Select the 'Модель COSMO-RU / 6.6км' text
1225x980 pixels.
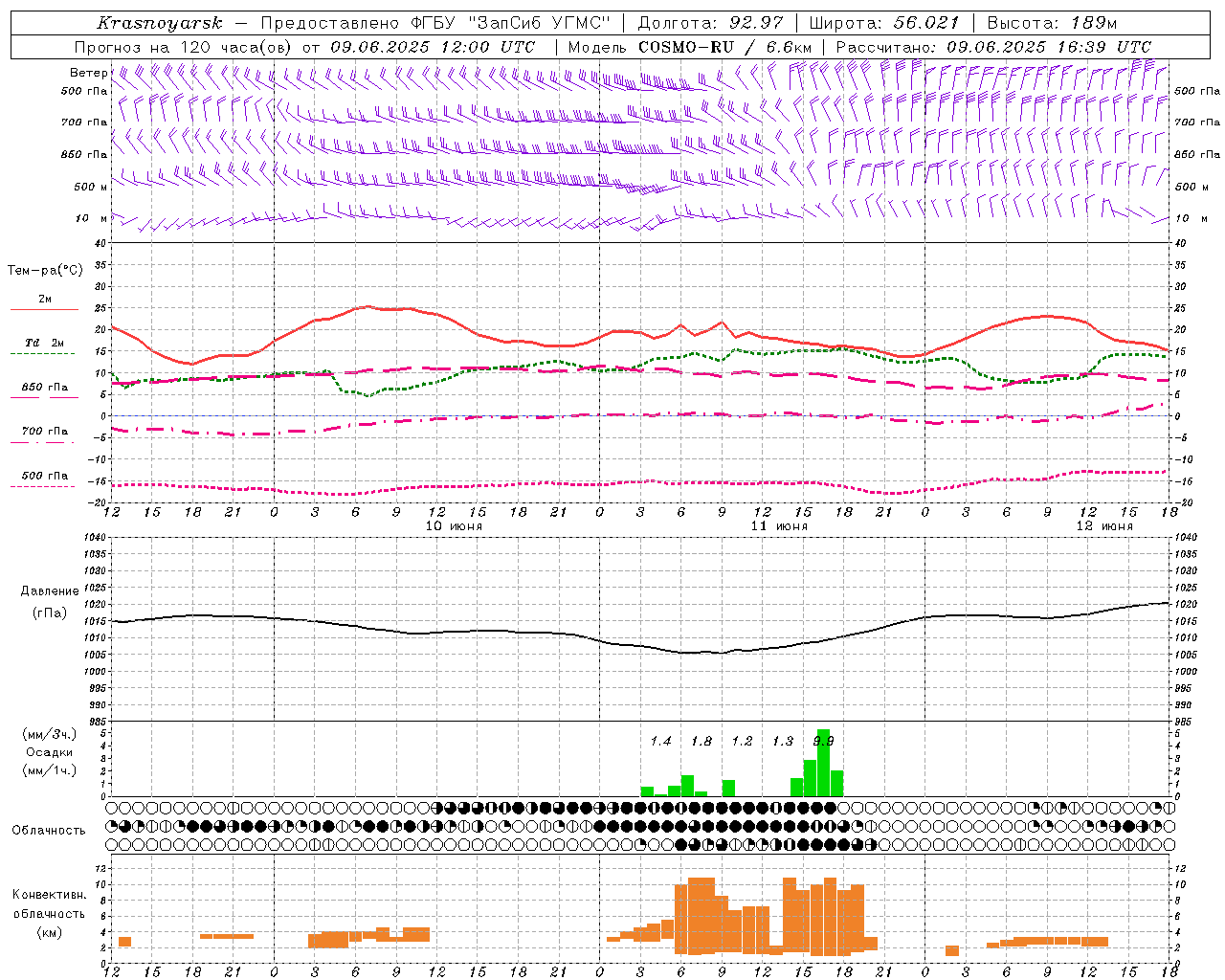coord(690,47)
